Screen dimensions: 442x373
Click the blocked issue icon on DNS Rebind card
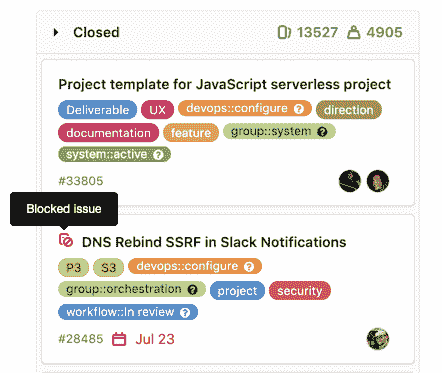tap(66, 240)
